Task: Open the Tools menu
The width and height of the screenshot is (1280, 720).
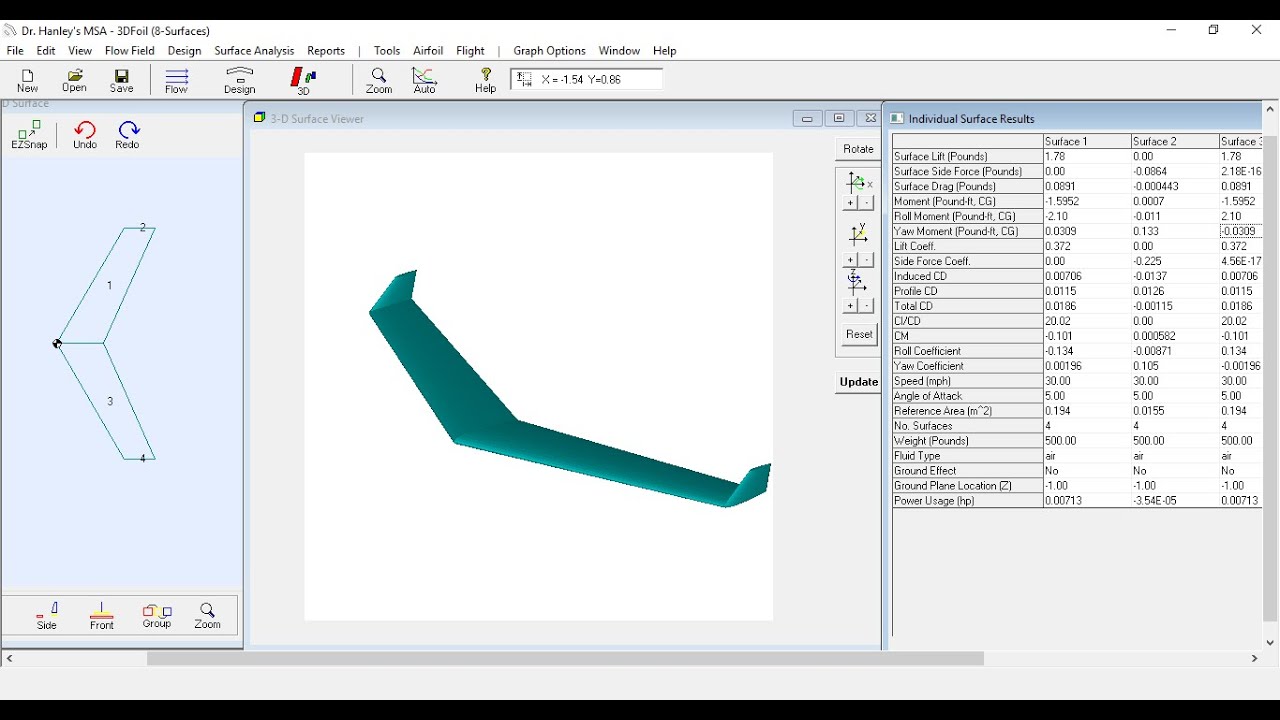Action: click(387, 51)
